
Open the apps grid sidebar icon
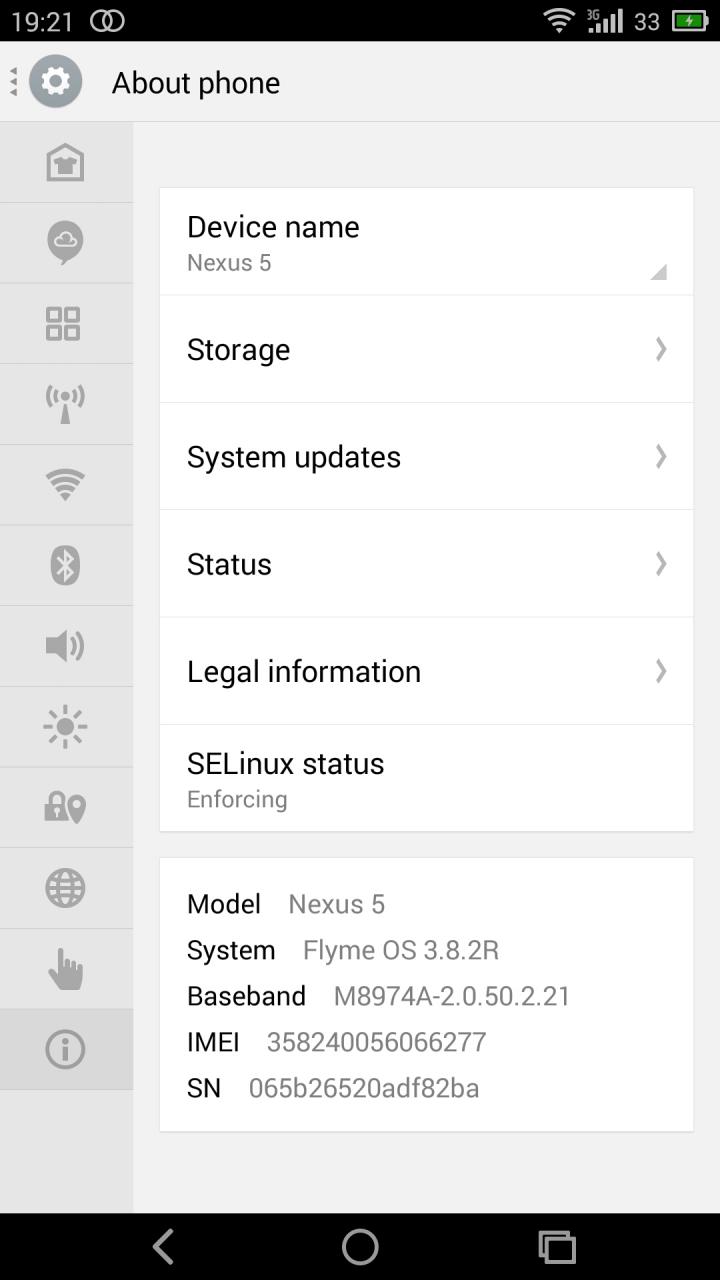[x=65, y=324]
